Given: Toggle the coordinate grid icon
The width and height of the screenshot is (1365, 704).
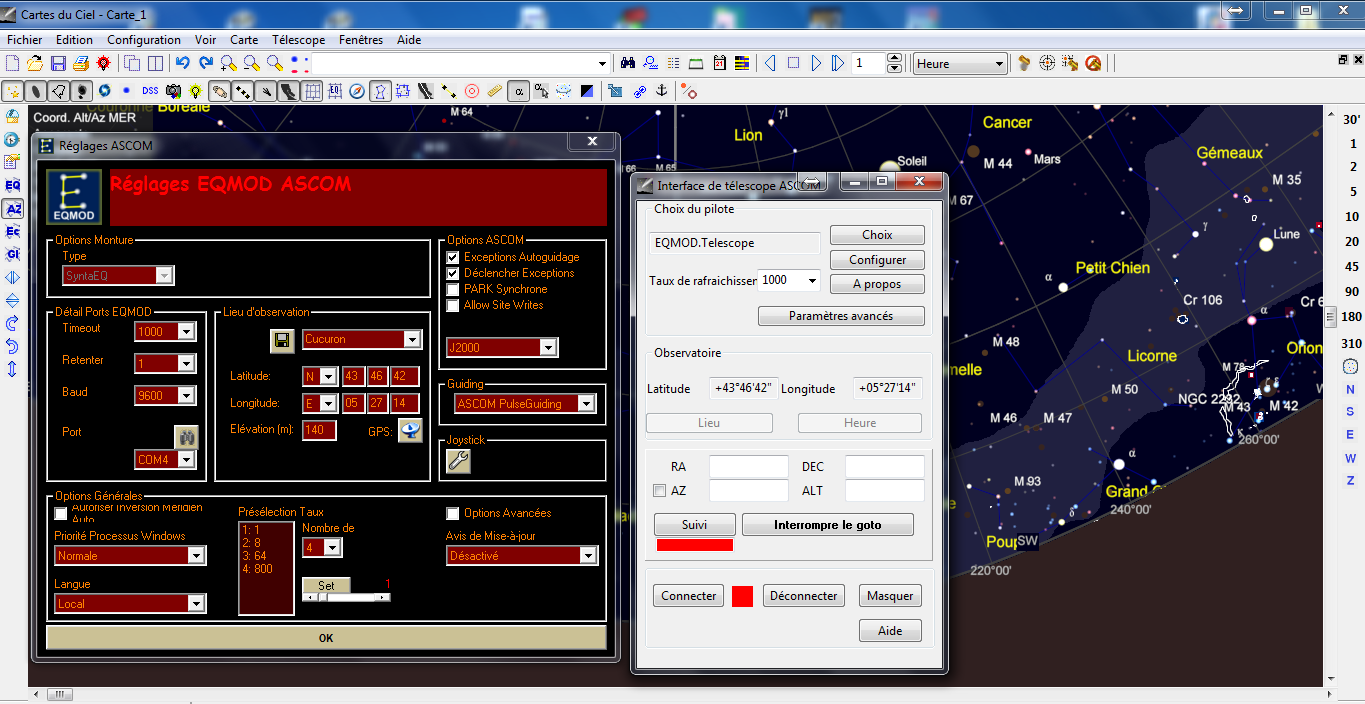Looking at the screenshot, I should click(x=312, y=91).
